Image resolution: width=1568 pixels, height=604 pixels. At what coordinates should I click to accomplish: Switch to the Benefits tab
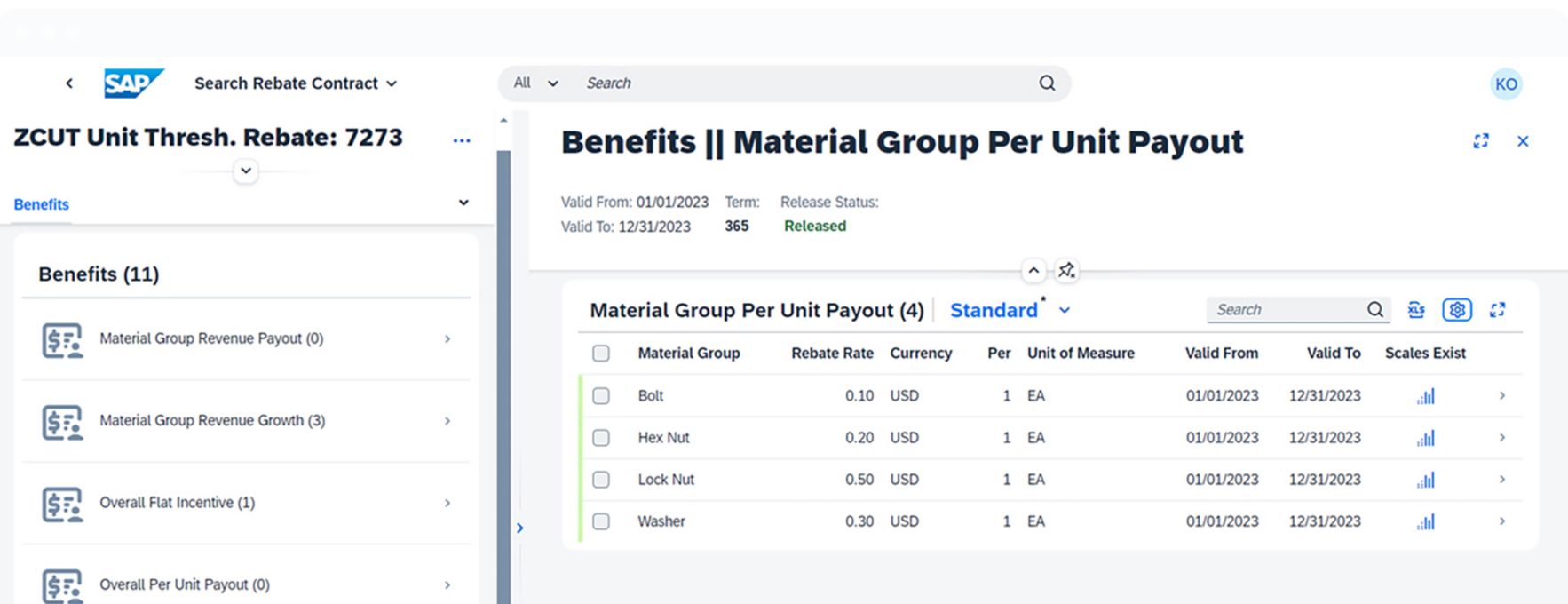pos(41,204)
